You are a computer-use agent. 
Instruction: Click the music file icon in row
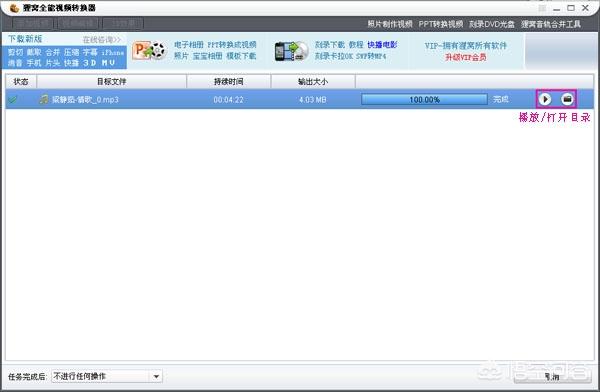coord(44,100)
